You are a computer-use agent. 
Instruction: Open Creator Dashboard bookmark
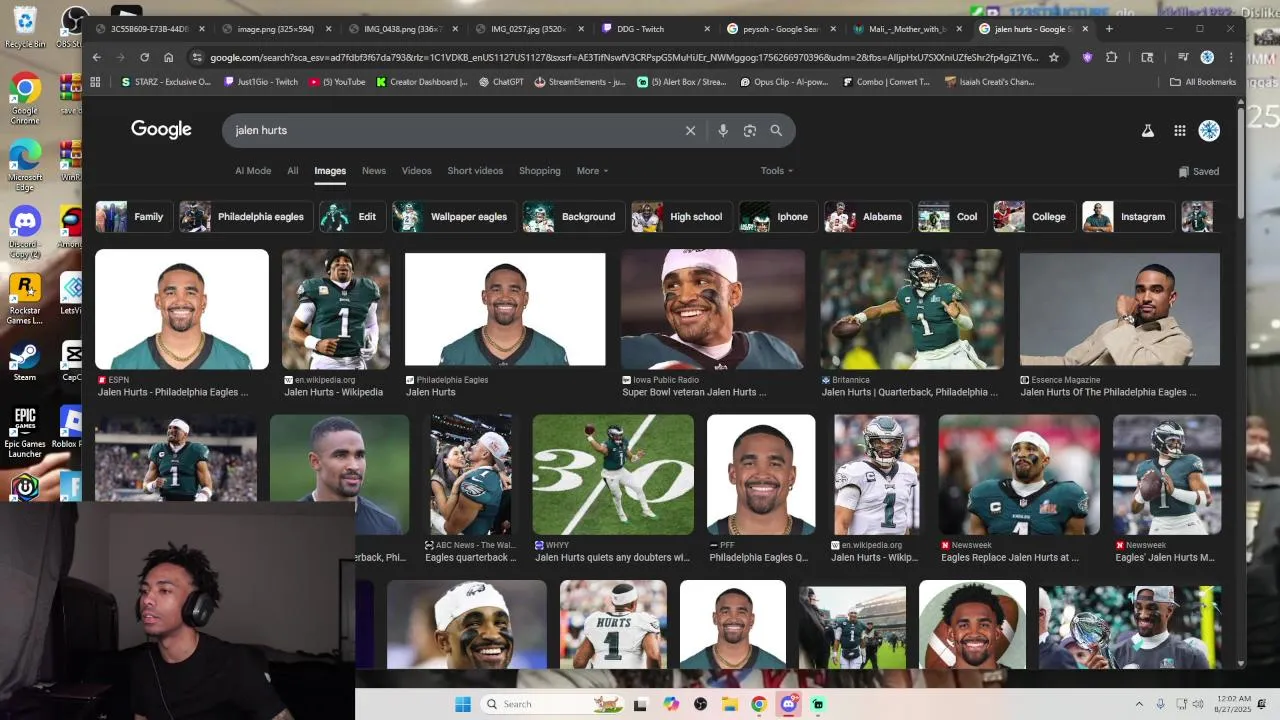(x=422, y=82)
